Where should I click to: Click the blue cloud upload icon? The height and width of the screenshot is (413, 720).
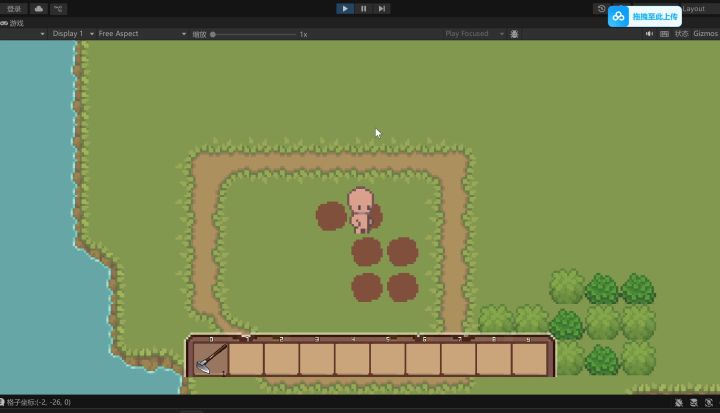click(619, 17)
